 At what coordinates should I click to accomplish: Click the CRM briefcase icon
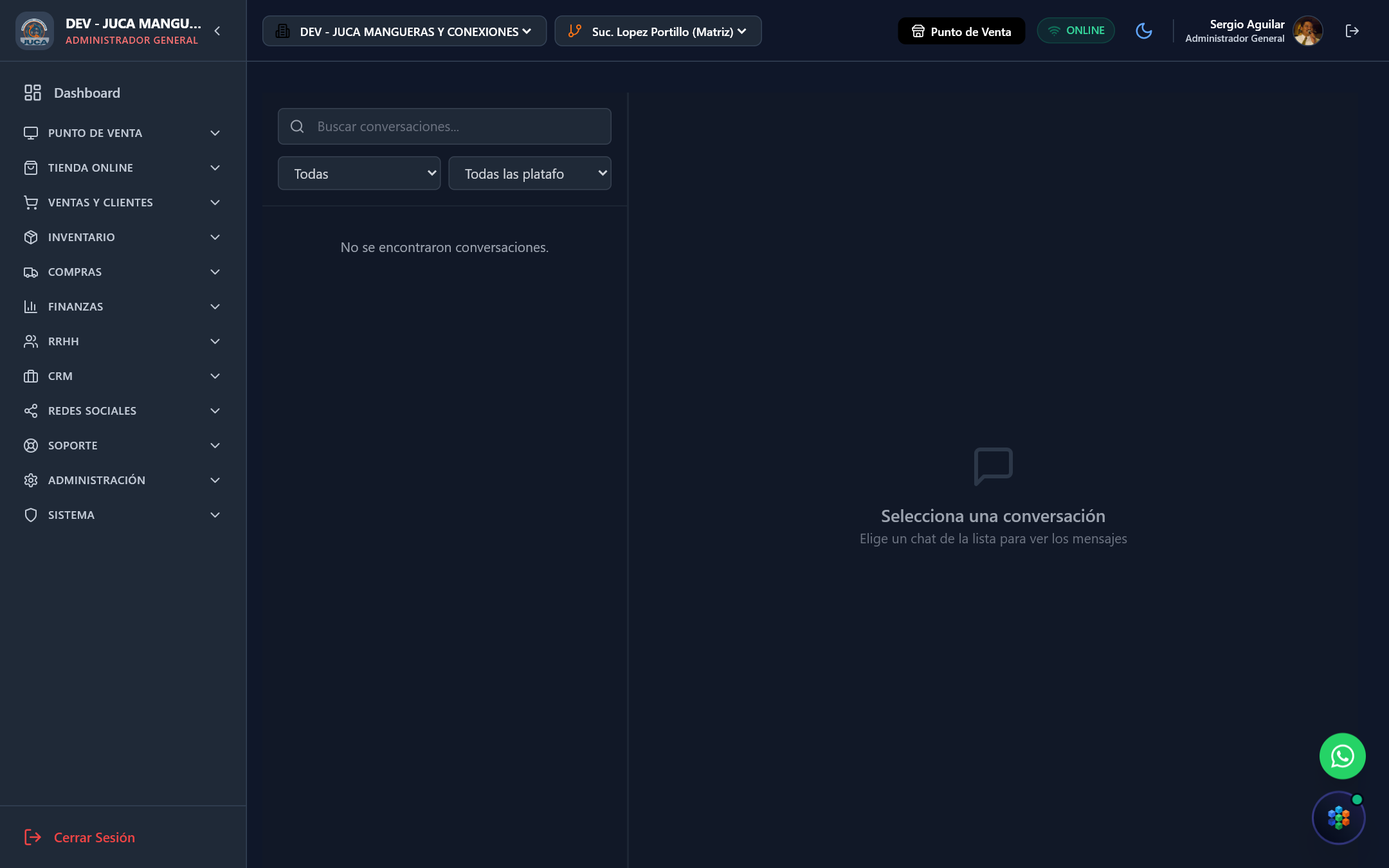point(31,376)
